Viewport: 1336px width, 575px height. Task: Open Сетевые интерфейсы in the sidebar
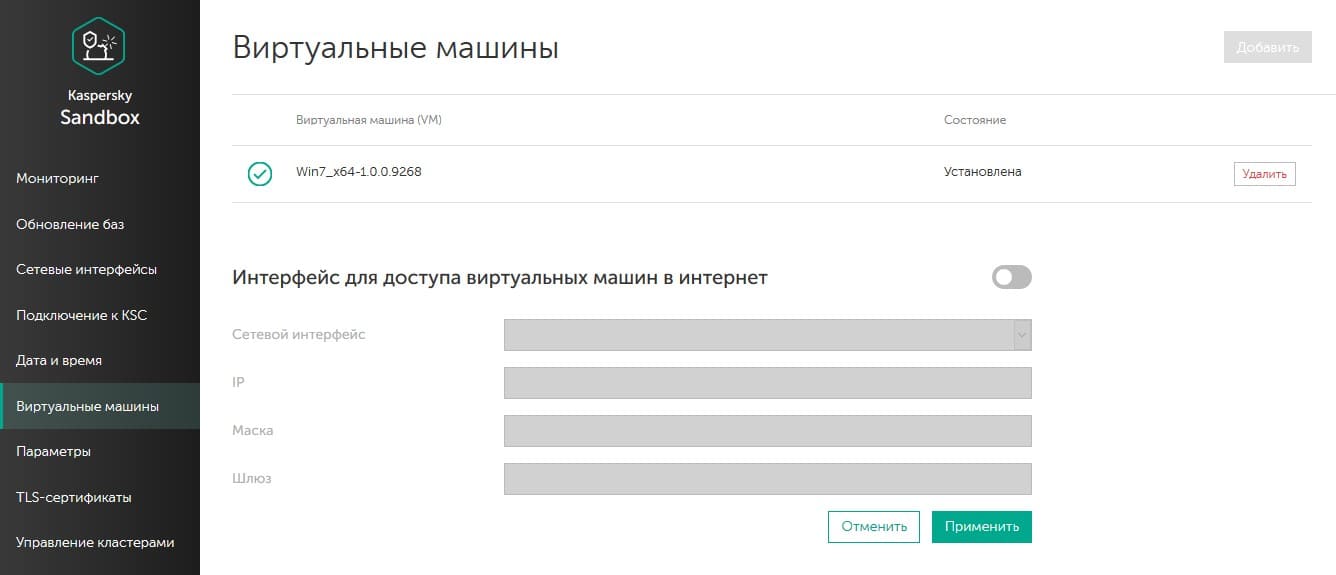(x=86, y=269)
